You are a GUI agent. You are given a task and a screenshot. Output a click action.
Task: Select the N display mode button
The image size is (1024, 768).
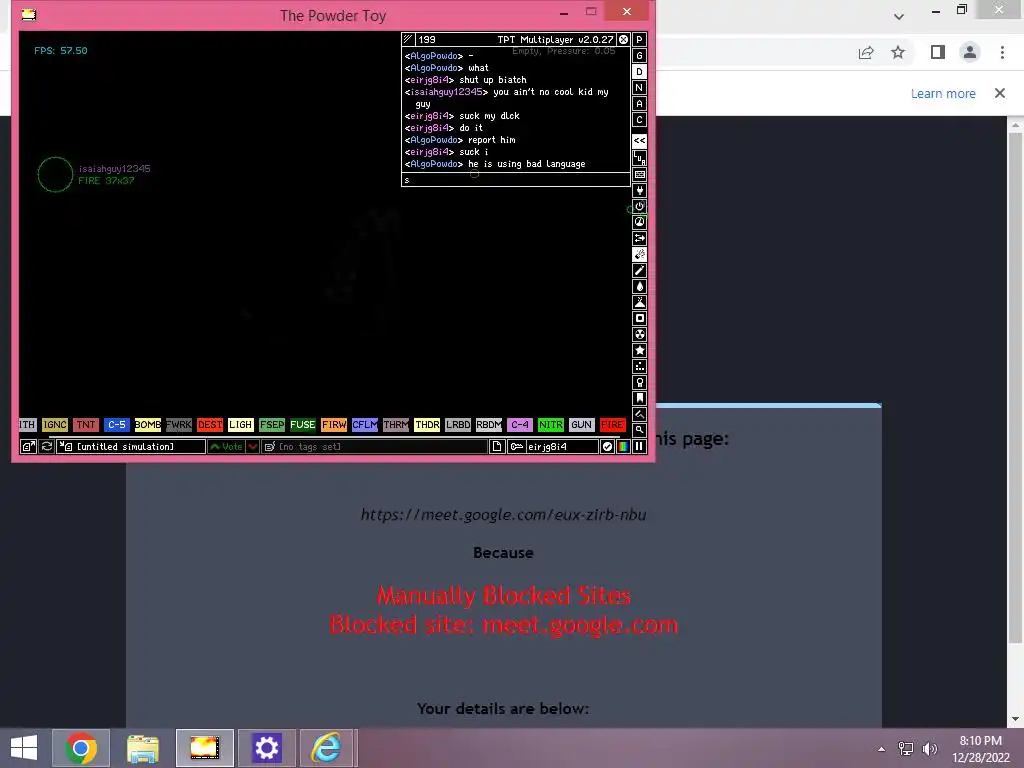pos(639,88)
